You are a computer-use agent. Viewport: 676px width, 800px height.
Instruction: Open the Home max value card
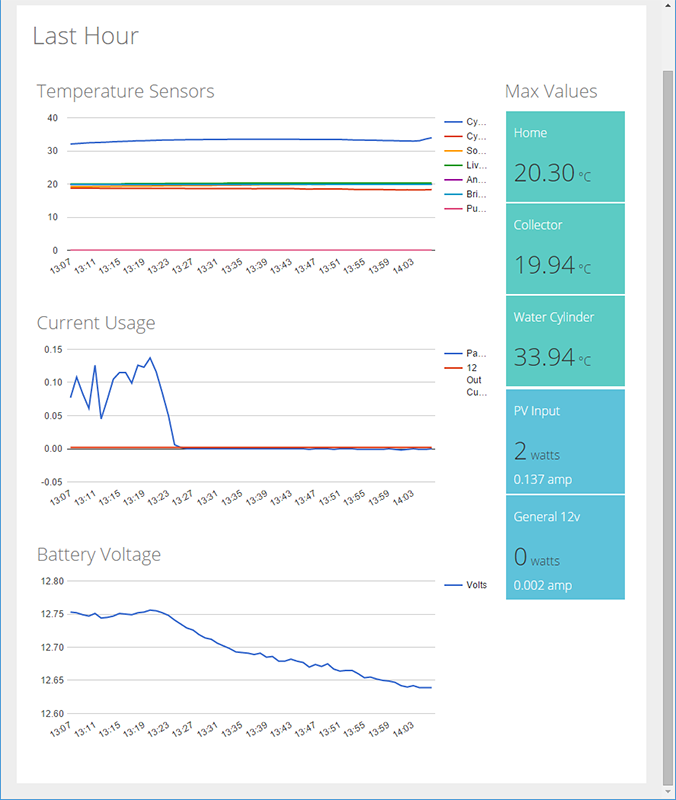pos(565,157)
